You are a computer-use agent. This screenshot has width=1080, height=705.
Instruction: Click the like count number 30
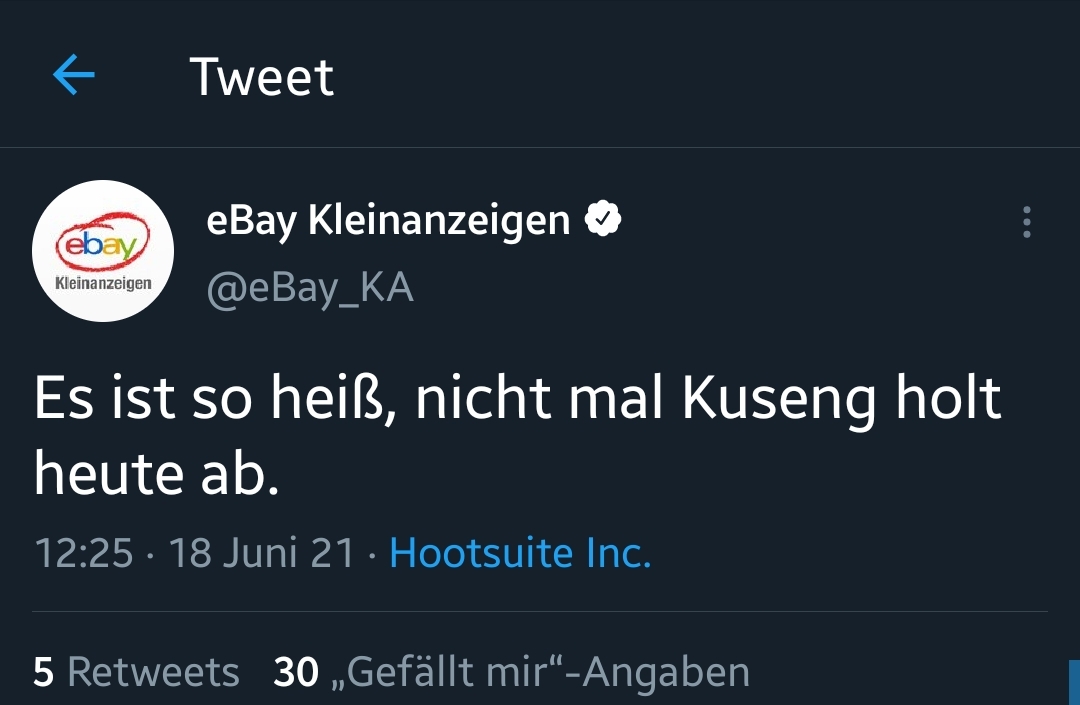pos(295,672)
